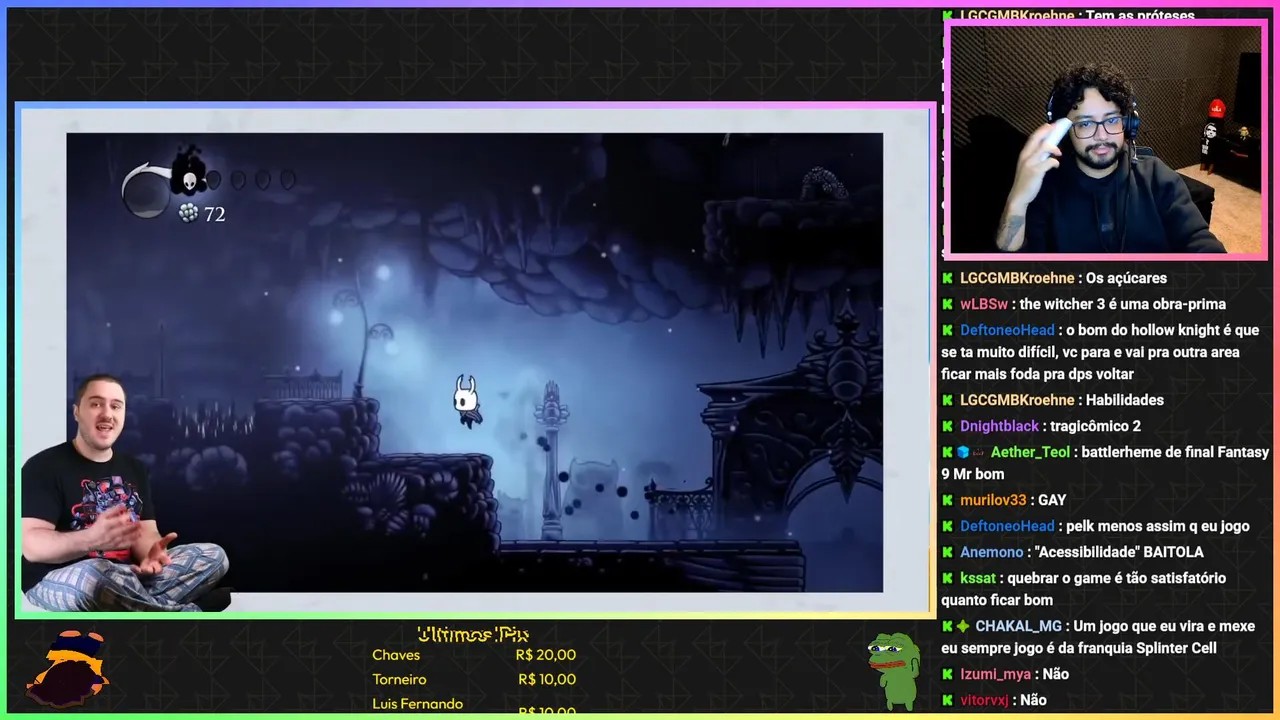This screenshot has width=1280, height=720.
Task: Click the Hollow Knight video frame
Action: coord(474,362)
